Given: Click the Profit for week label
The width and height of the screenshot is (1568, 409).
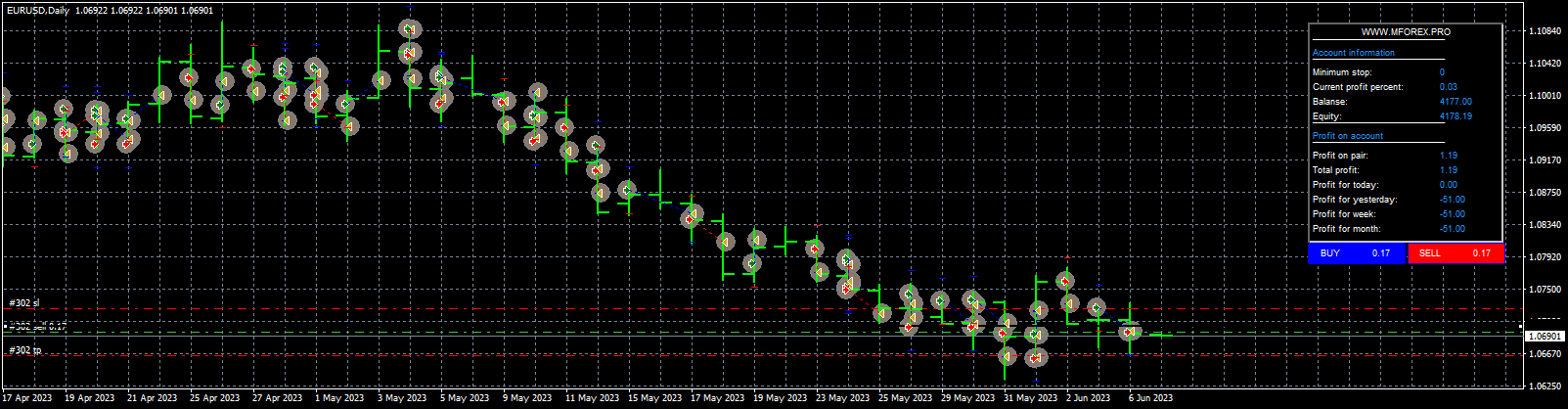Looking at the screenshot, I should (x=1345, y=214).
